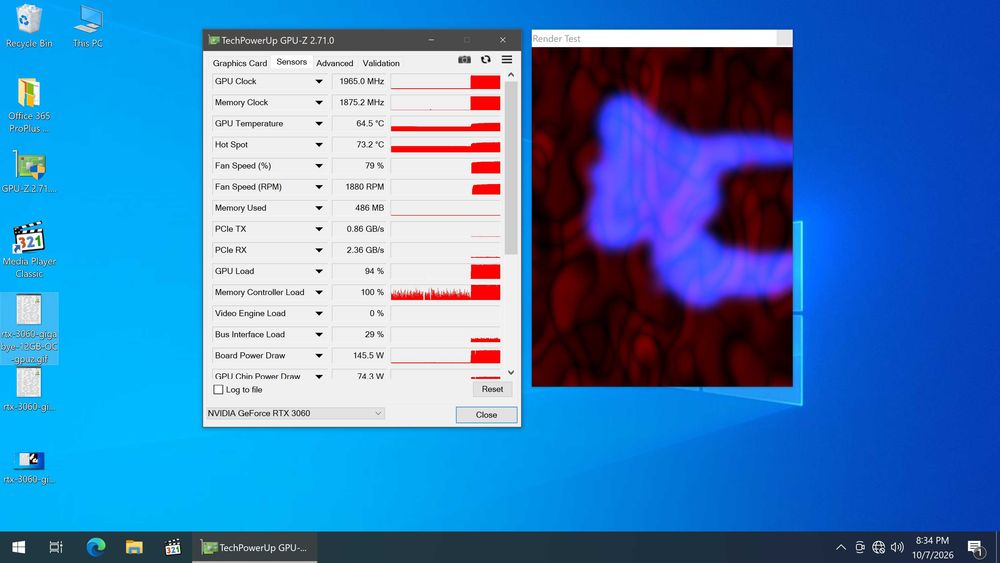Open the PCIe TX sensor dropdown
This screenshot has height=563, width=1000.
(319, 229)
